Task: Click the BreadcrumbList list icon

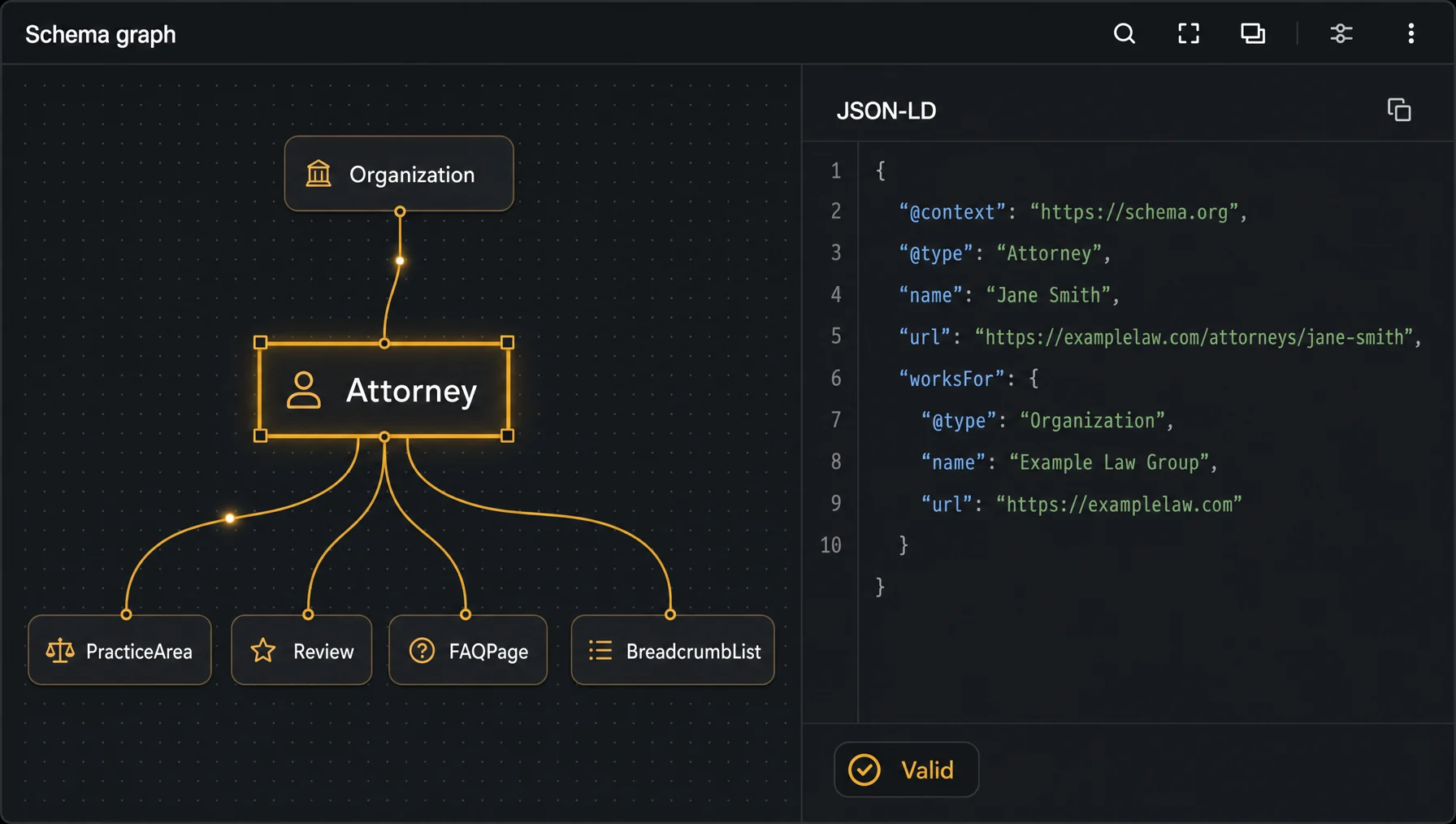Action: point(600,650)
